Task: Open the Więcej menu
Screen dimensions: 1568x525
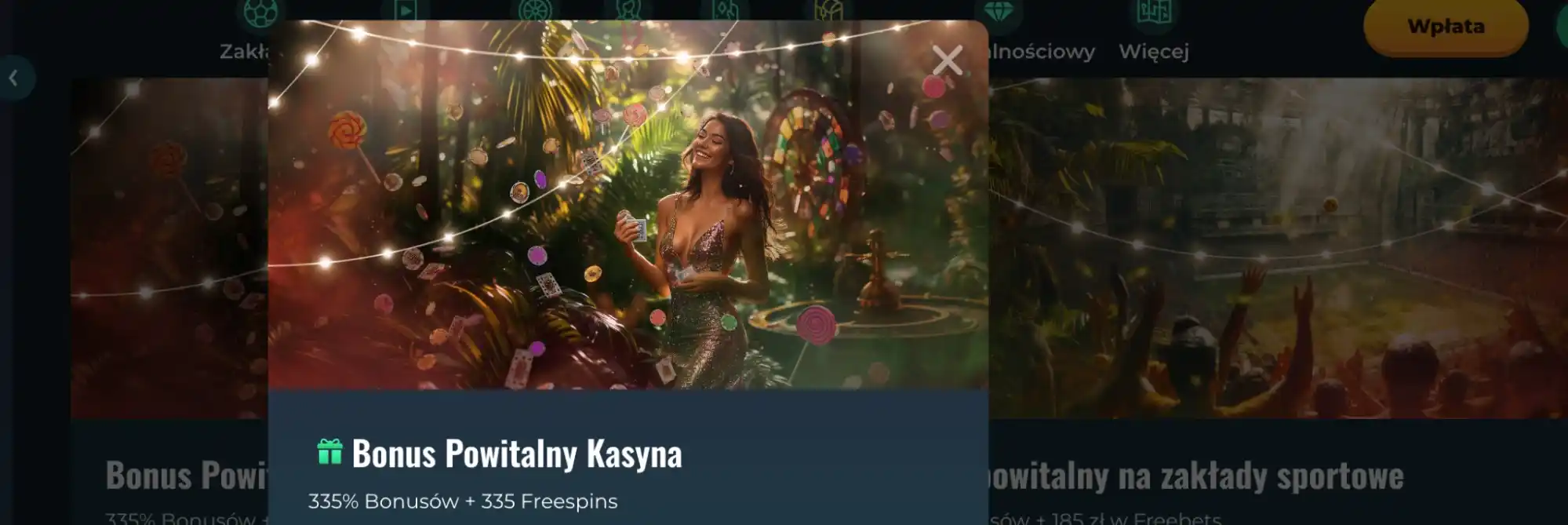Action: 1154,52
